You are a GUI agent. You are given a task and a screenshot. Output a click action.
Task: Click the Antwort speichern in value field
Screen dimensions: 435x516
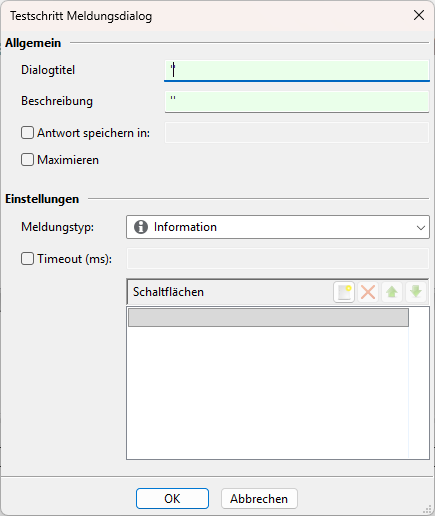297,133
